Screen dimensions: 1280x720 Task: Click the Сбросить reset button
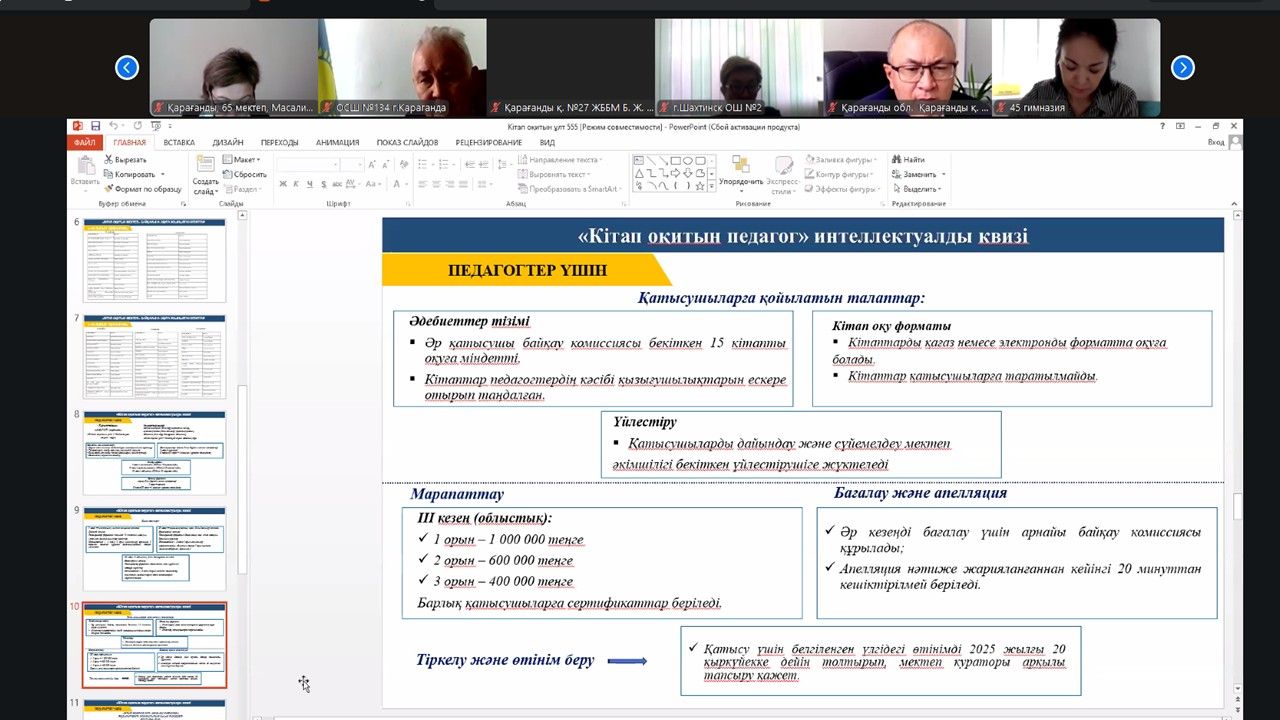click(245, 174)
